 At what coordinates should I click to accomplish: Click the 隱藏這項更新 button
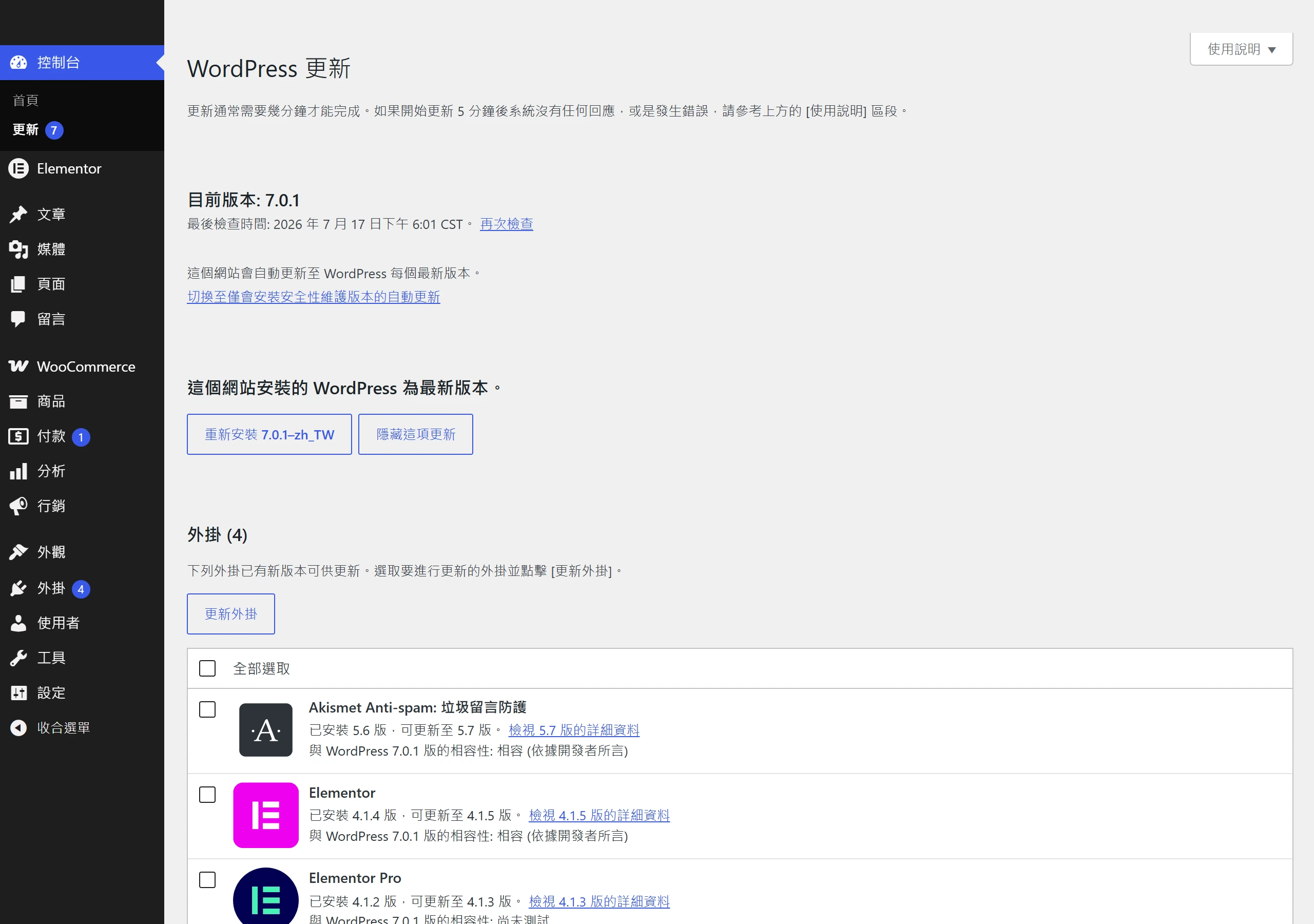tap(415, 434)
